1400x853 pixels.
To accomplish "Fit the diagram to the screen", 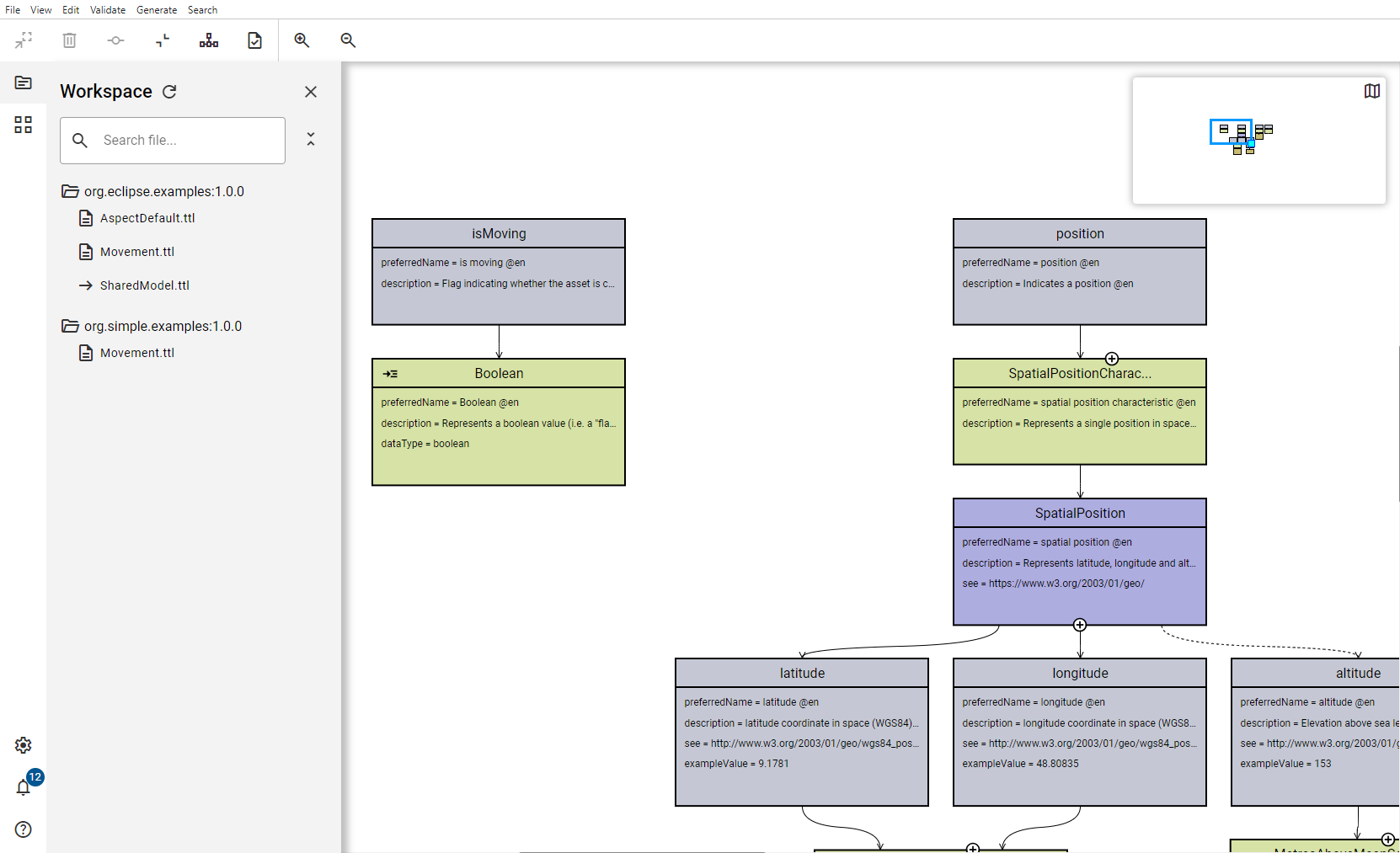I will (23, 40).
